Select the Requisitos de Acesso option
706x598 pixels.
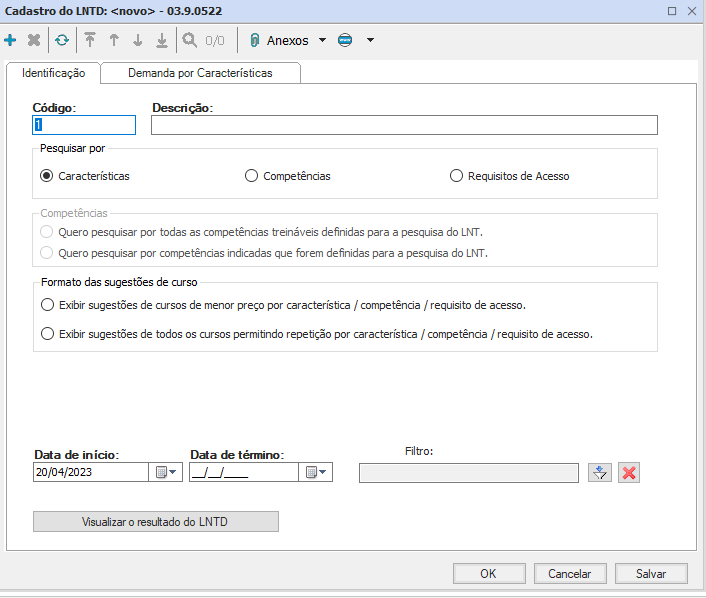[458, 176]
